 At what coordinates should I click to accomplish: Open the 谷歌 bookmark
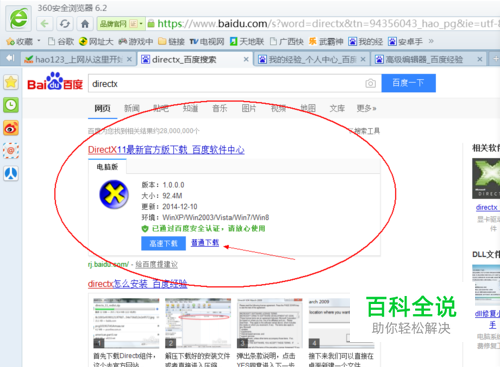click(x=61, y=41)
